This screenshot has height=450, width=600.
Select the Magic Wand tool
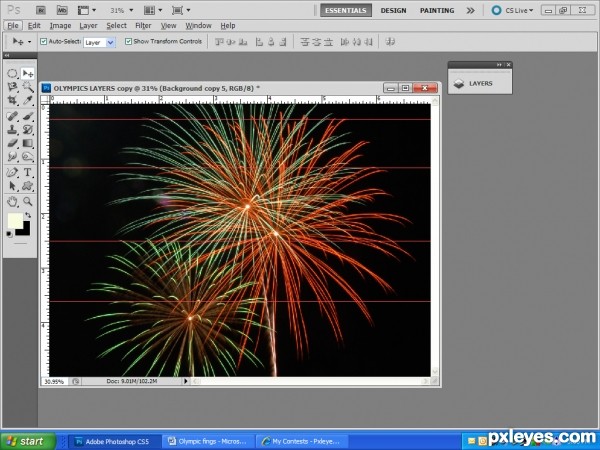pyautogui.click(x=28, y=86)
